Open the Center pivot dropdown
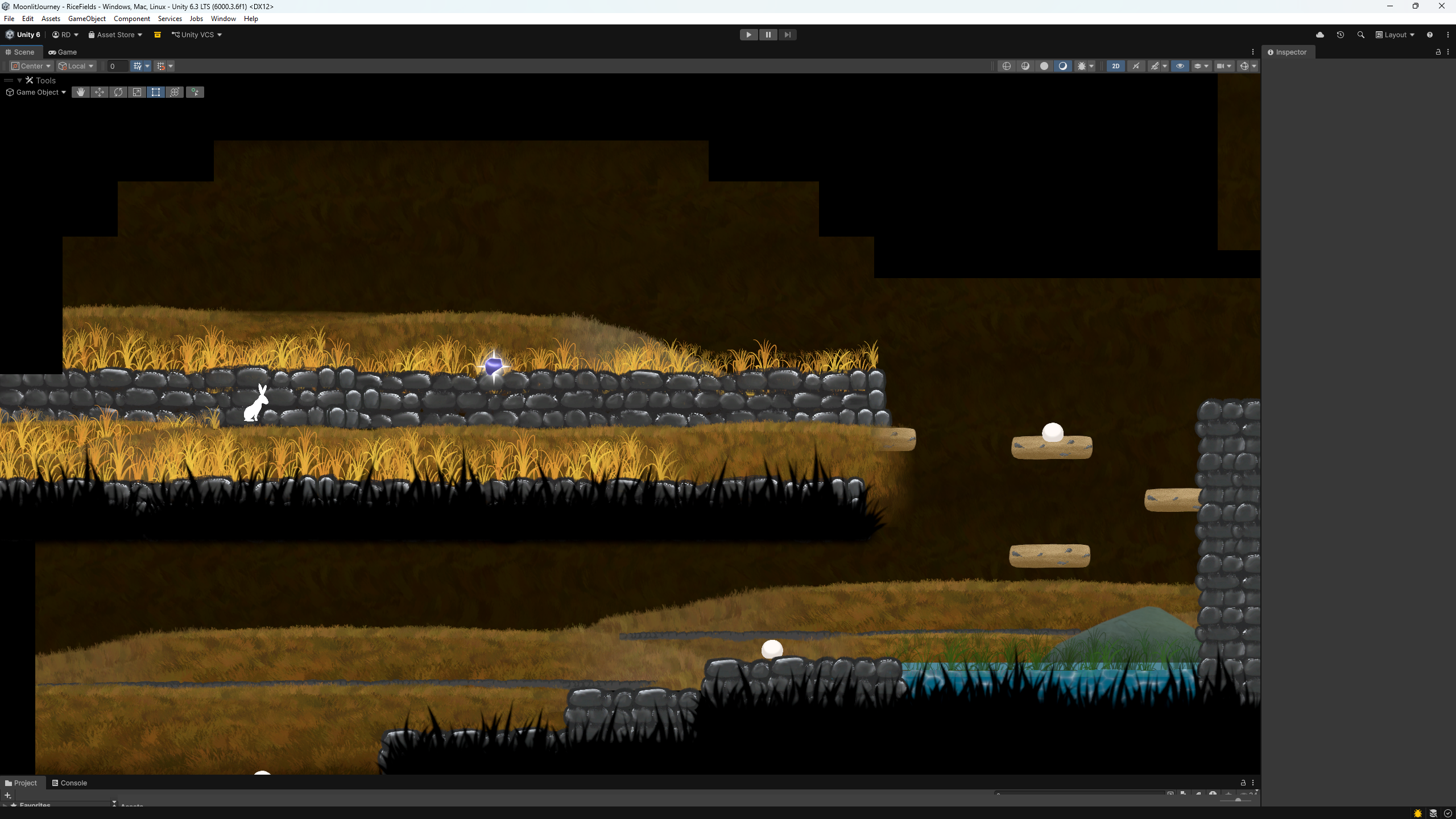The width and height of the screenshot is (1456, 819). 31,66
